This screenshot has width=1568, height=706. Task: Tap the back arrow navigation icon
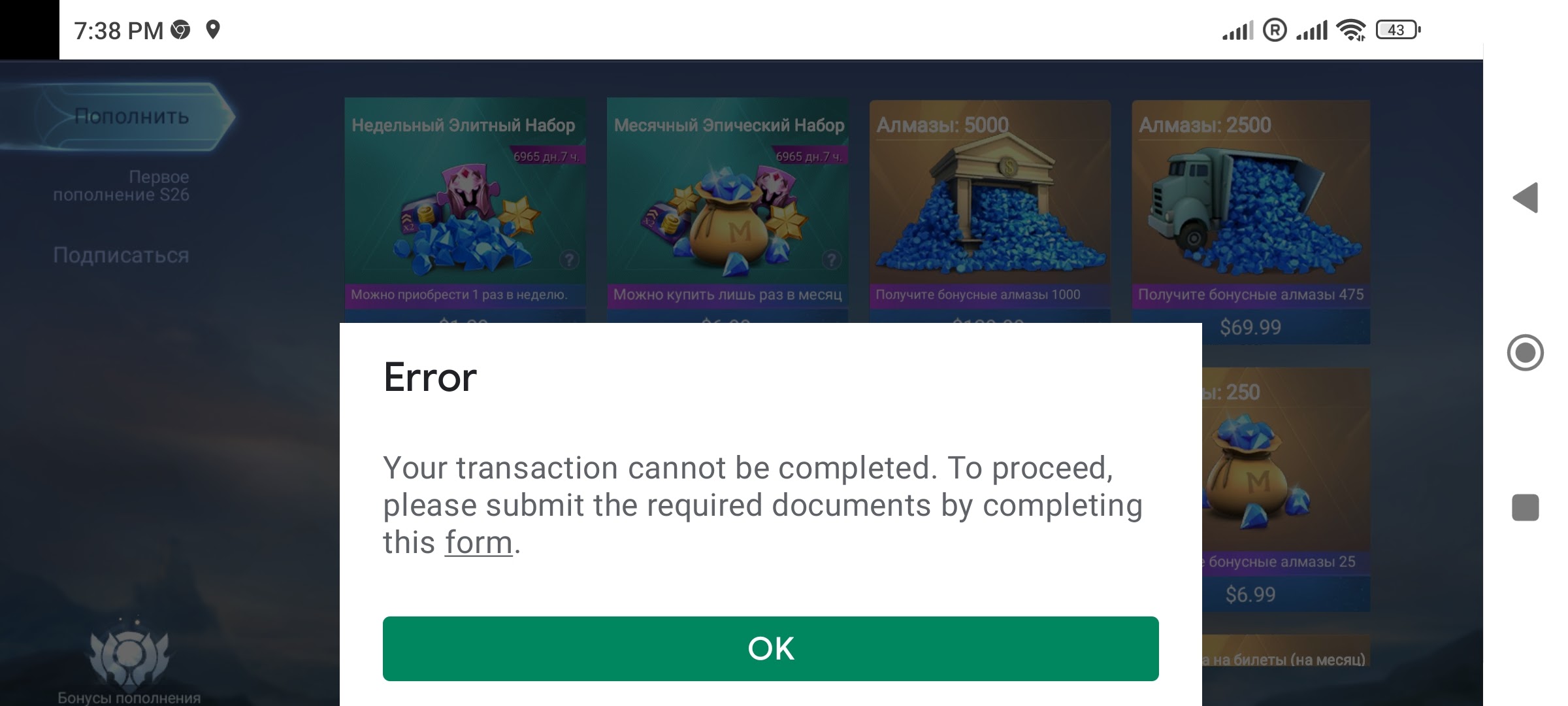pos(1527,196)
